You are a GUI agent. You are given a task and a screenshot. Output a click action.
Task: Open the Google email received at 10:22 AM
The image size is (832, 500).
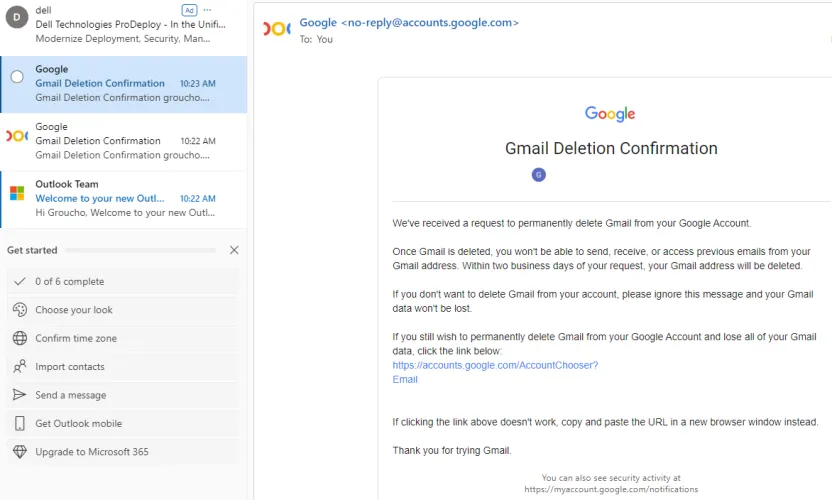120,141
